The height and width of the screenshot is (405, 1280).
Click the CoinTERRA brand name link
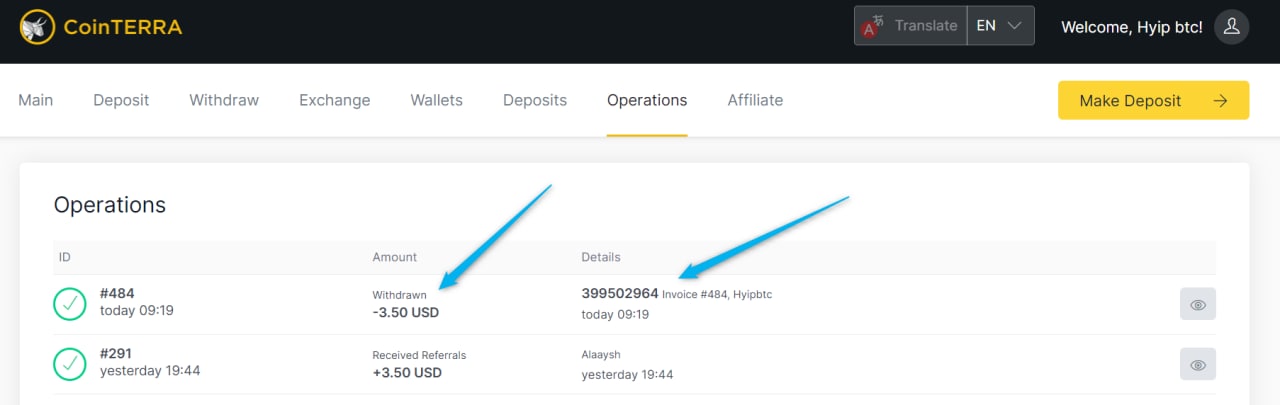click(x=122, y=27)
